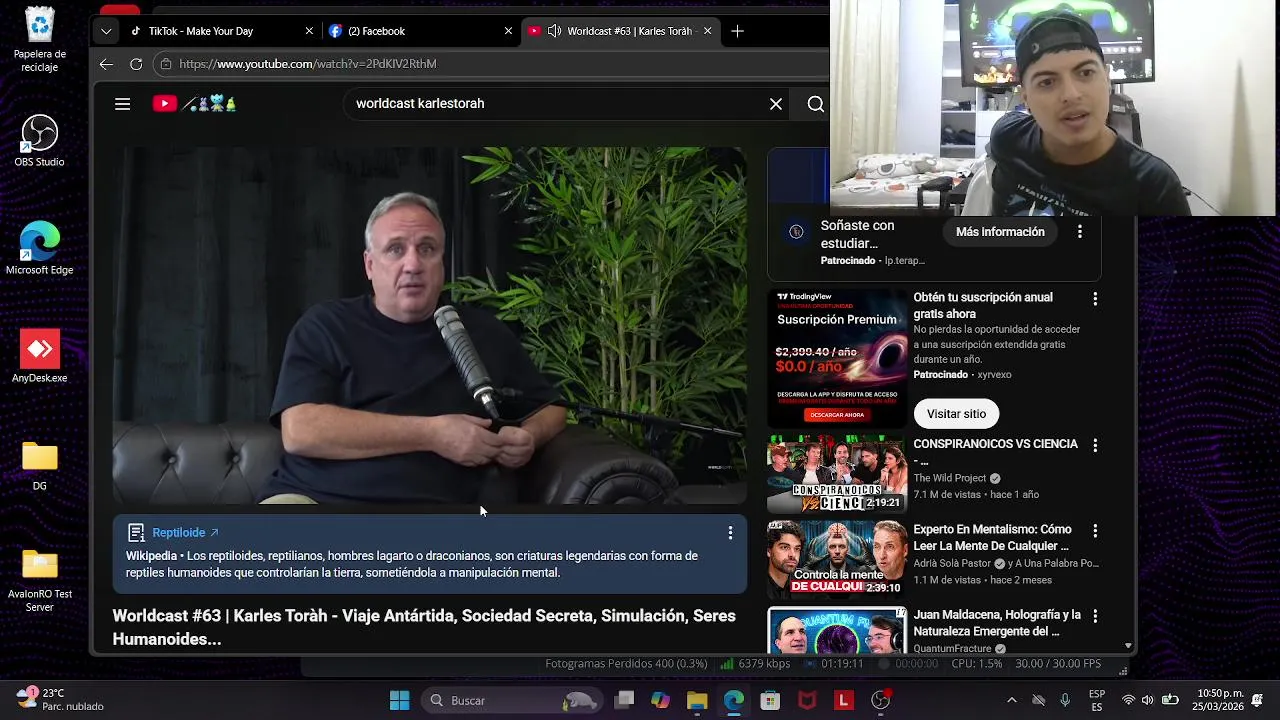Open the weather widget 23°C Parc. nublado
The width and height of the screenshot is (1280, 720).
tap(60, 699)
